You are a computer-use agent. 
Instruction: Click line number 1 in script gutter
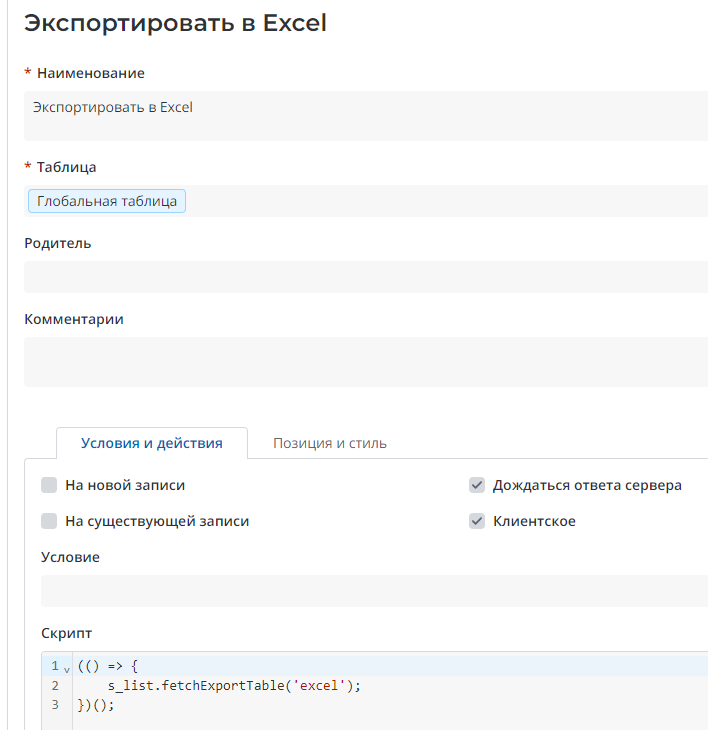point(55,666)
